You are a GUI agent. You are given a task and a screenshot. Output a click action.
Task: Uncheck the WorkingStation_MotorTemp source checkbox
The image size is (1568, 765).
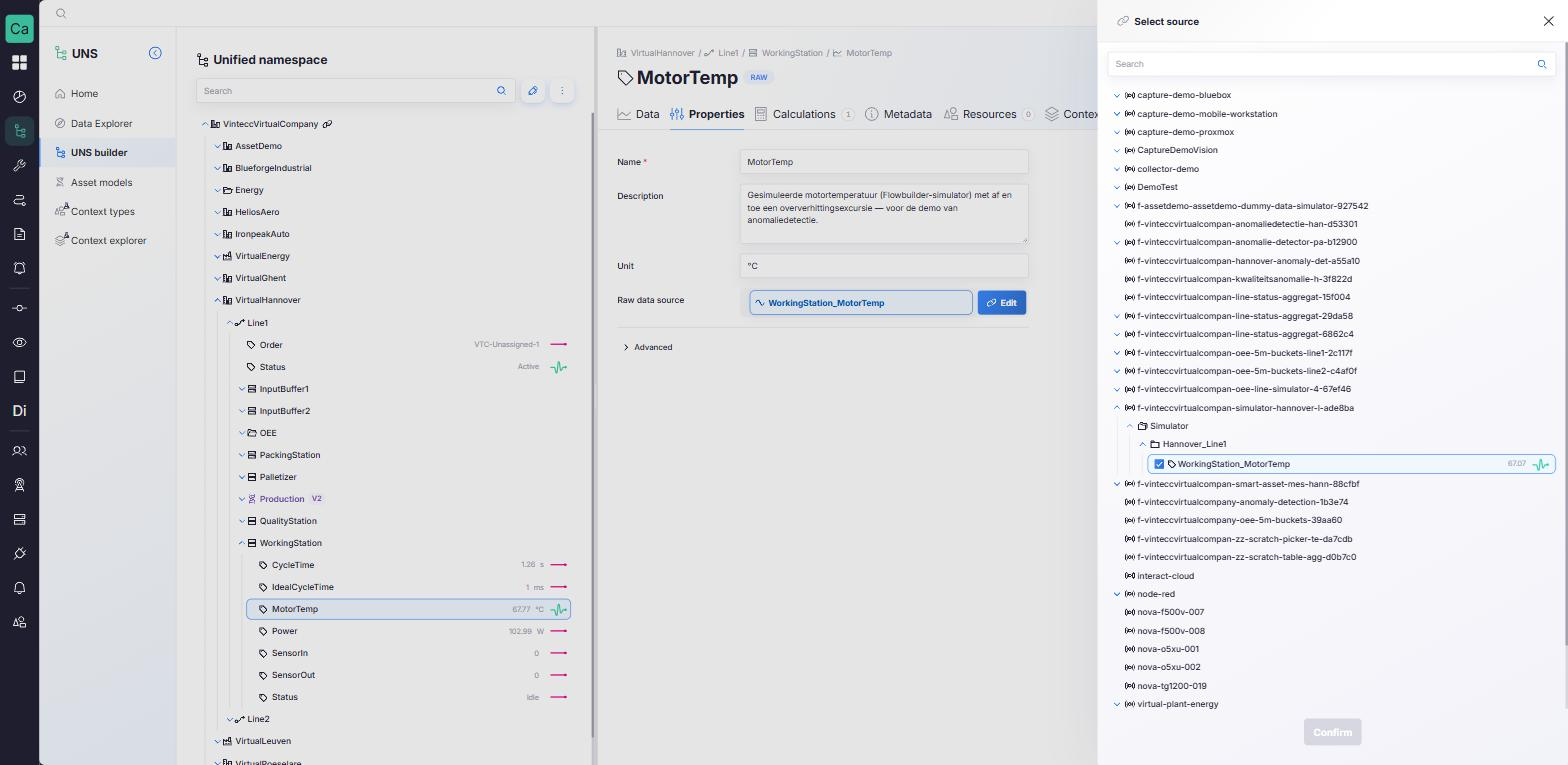(x=1159, y=464)
